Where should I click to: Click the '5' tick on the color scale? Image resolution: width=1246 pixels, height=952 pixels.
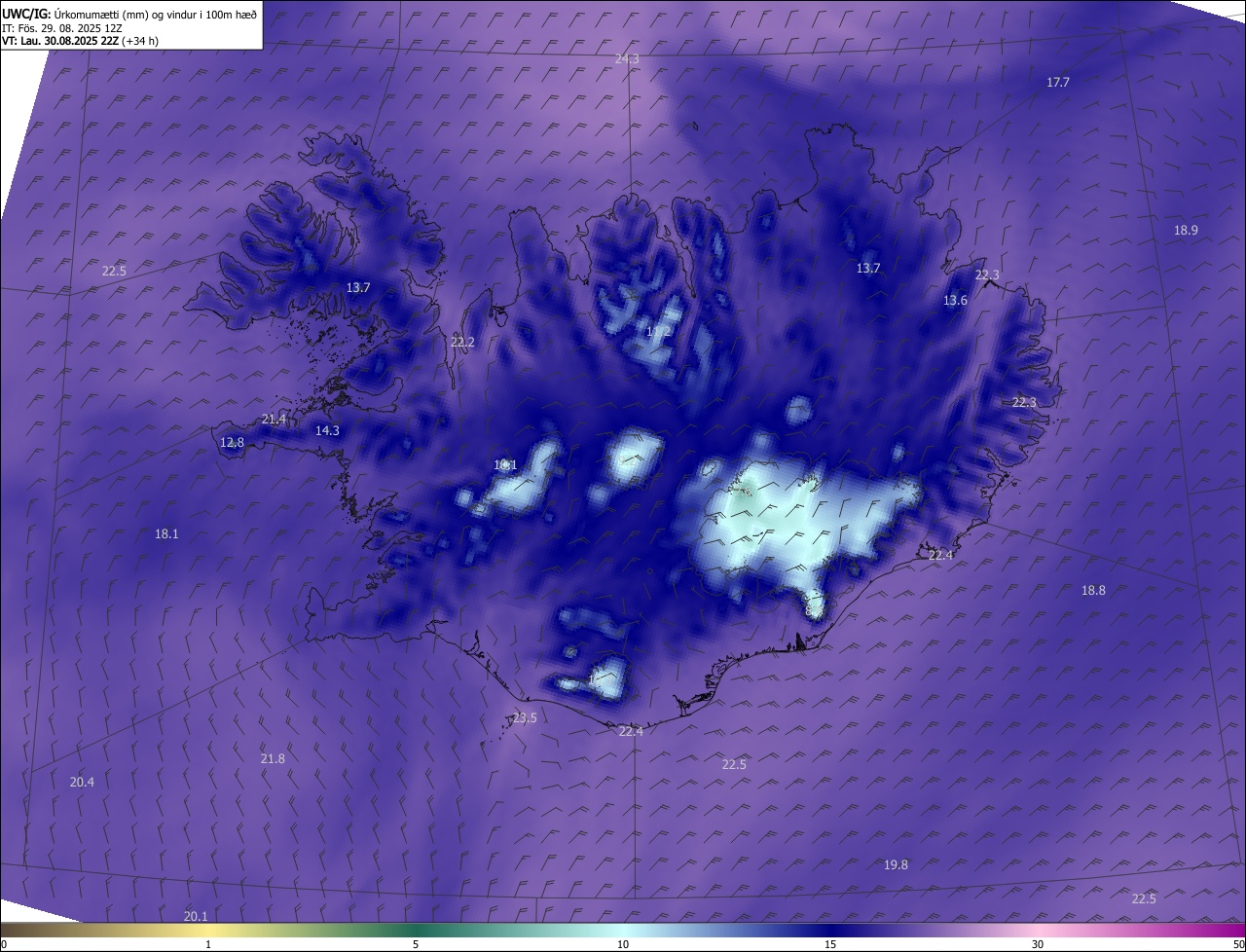coord(416,944)
